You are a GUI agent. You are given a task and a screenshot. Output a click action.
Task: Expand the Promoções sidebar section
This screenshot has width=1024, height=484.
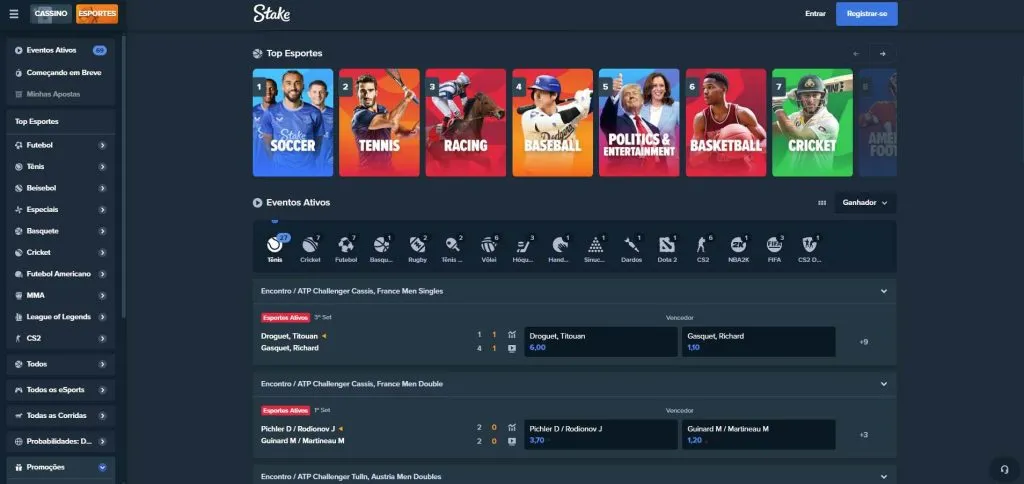[102, 467]
